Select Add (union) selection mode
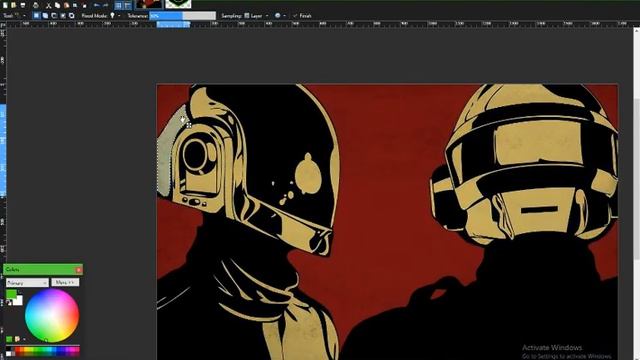The width and height of the screenshot is (640, 360). coord(45,16)
